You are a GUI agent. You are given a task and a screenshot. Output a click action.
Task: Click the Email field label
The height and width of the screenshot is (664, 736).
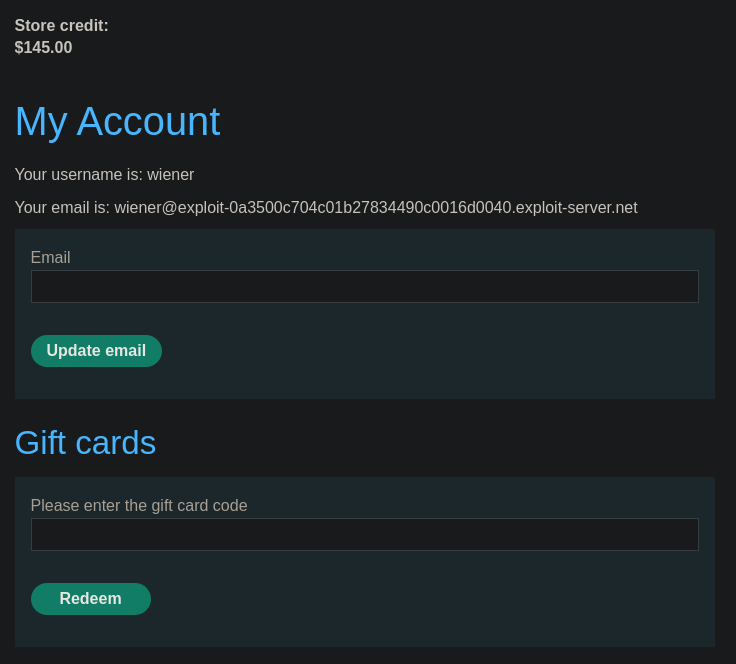(50, 257)
